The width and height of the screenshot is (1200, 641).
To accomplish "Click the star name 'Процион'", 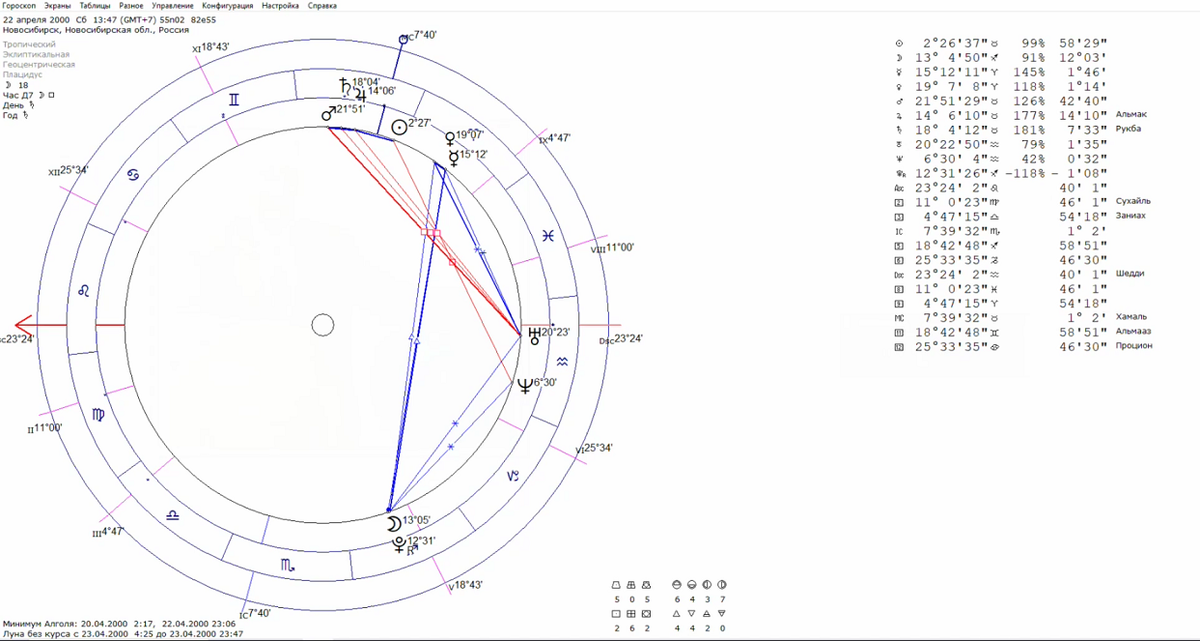I will coord(1134,345).
